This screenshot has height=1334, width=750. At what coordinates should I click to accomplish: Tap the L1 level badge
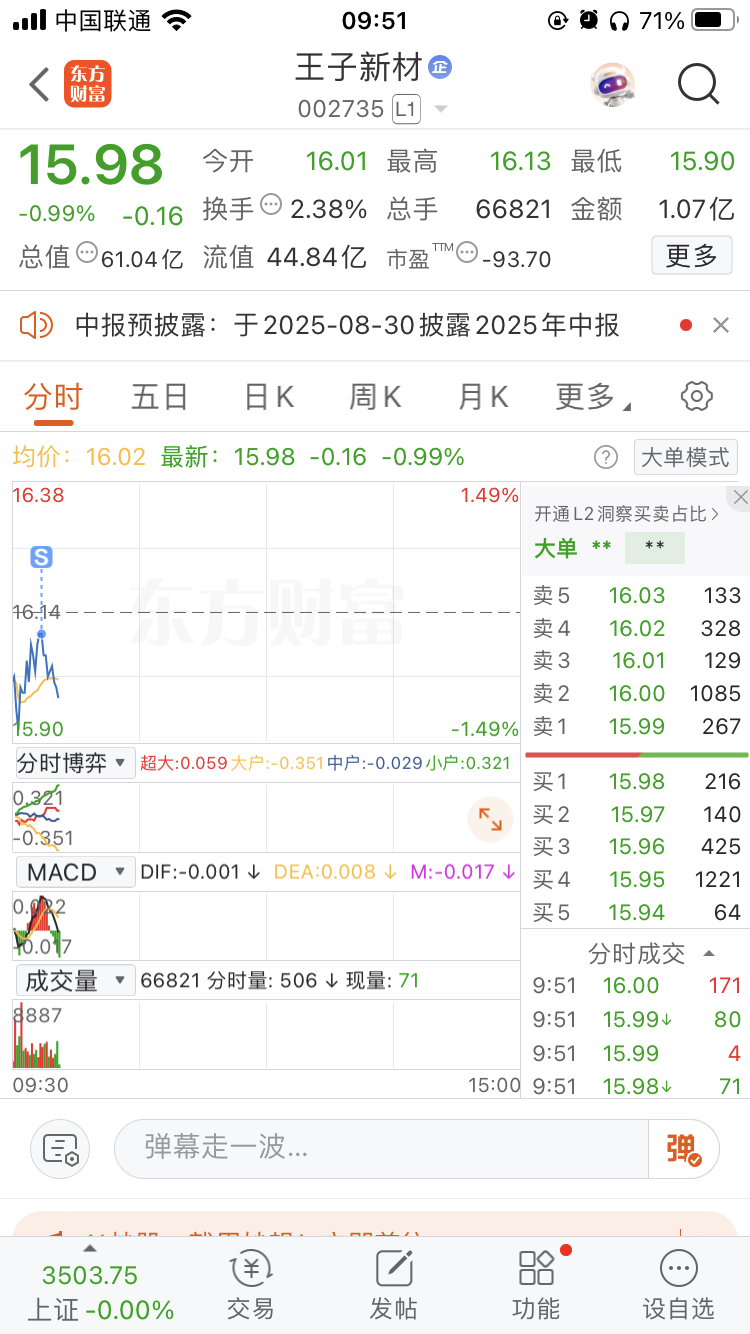[x=405, y=108]
